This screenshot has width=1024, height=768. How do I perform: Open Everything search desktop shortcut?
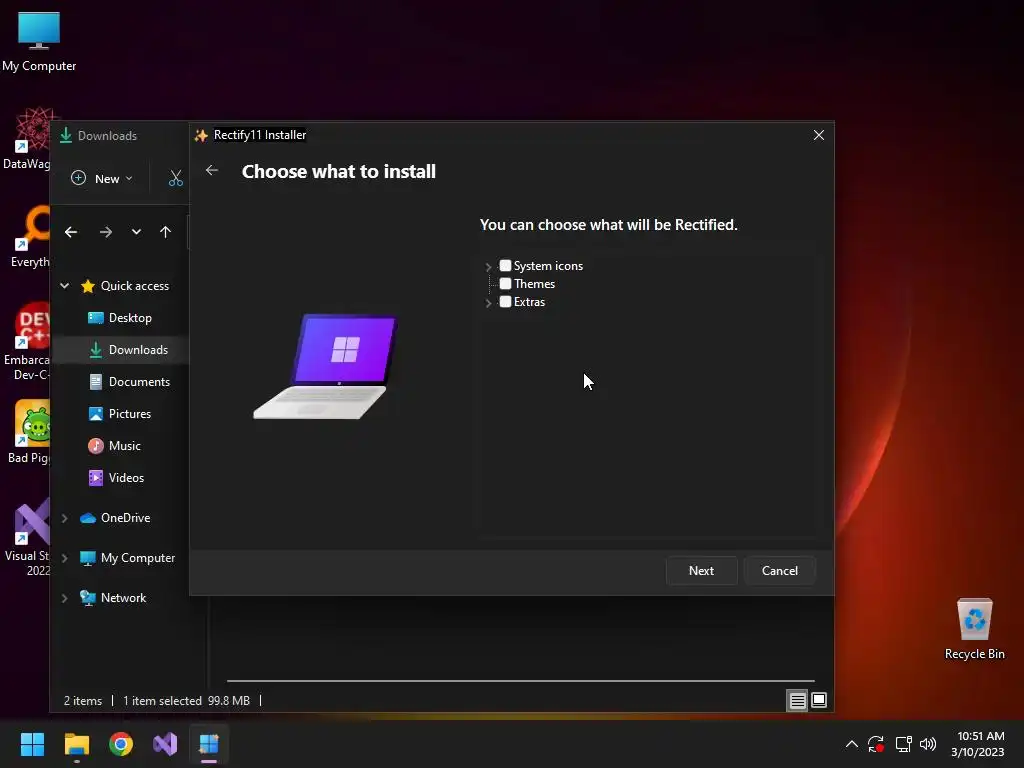click(29, 237)
